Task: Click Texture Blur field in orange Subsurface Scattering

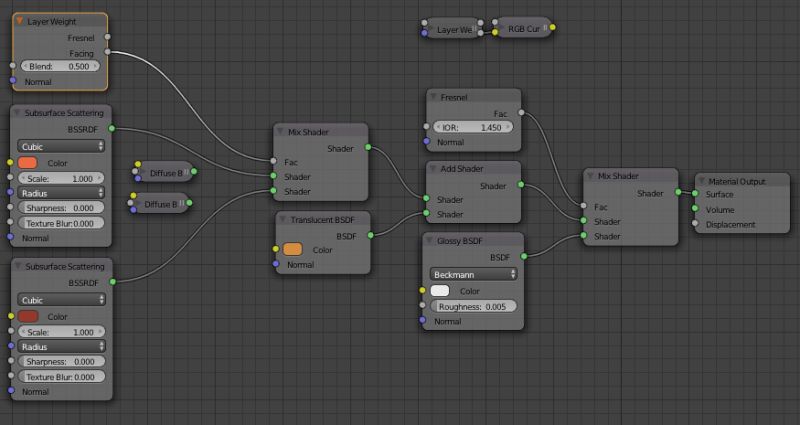Action: pyautogui.click(x=61, y=223)
